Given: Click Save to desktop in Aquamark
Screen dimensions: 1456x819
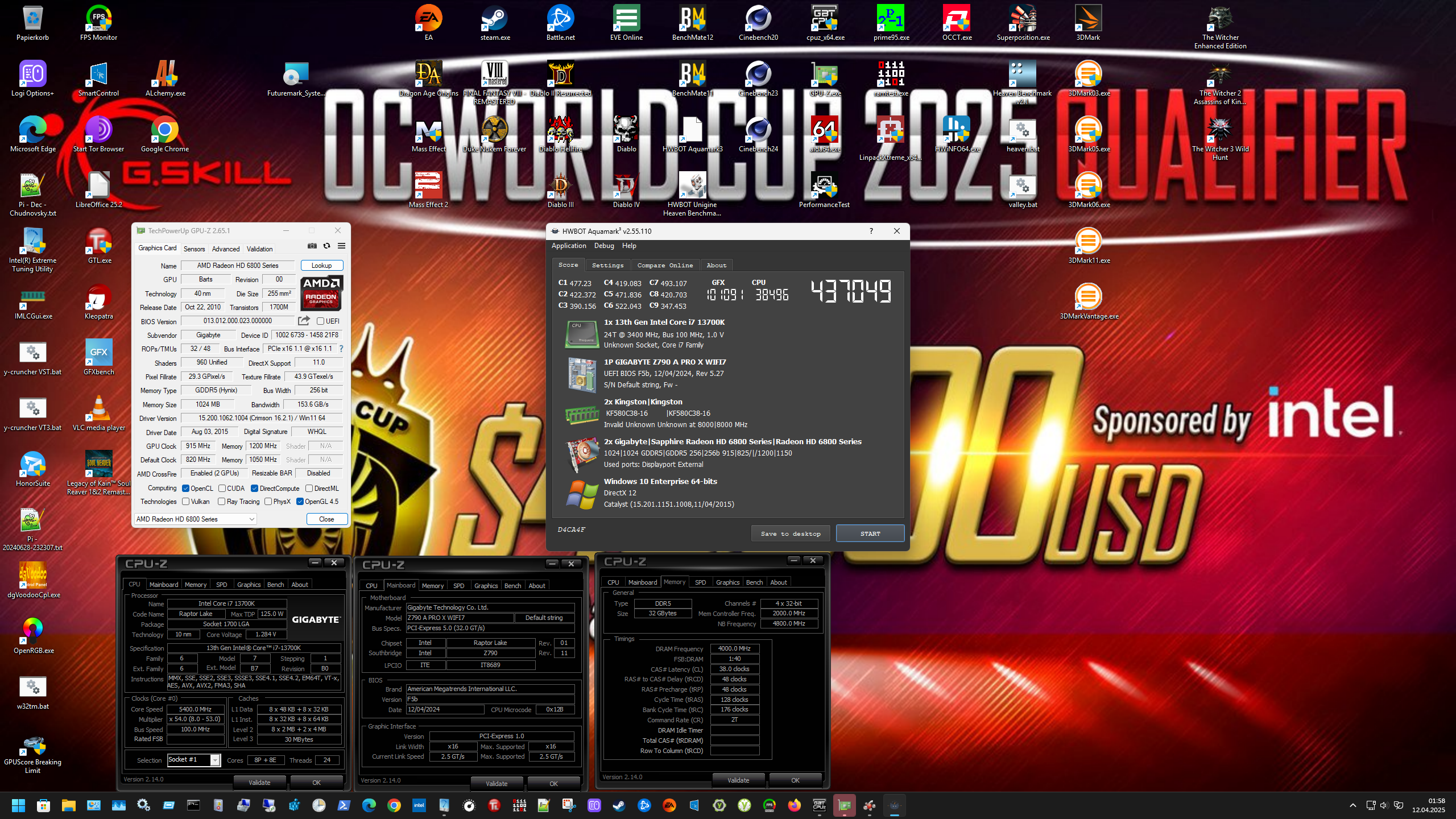Looking at the screenshot, I should [x=791, y=533].
